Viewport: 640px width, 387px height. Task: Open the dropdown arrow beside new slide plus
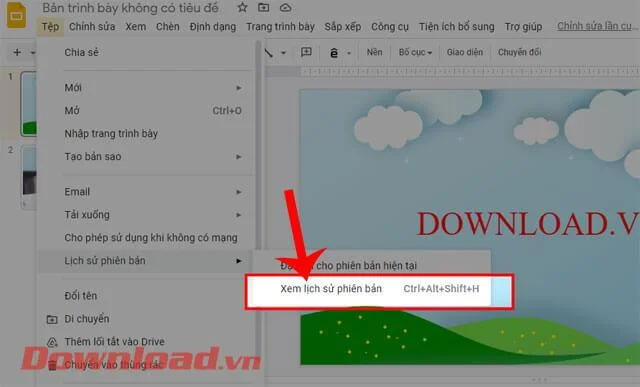coord(33,52)
